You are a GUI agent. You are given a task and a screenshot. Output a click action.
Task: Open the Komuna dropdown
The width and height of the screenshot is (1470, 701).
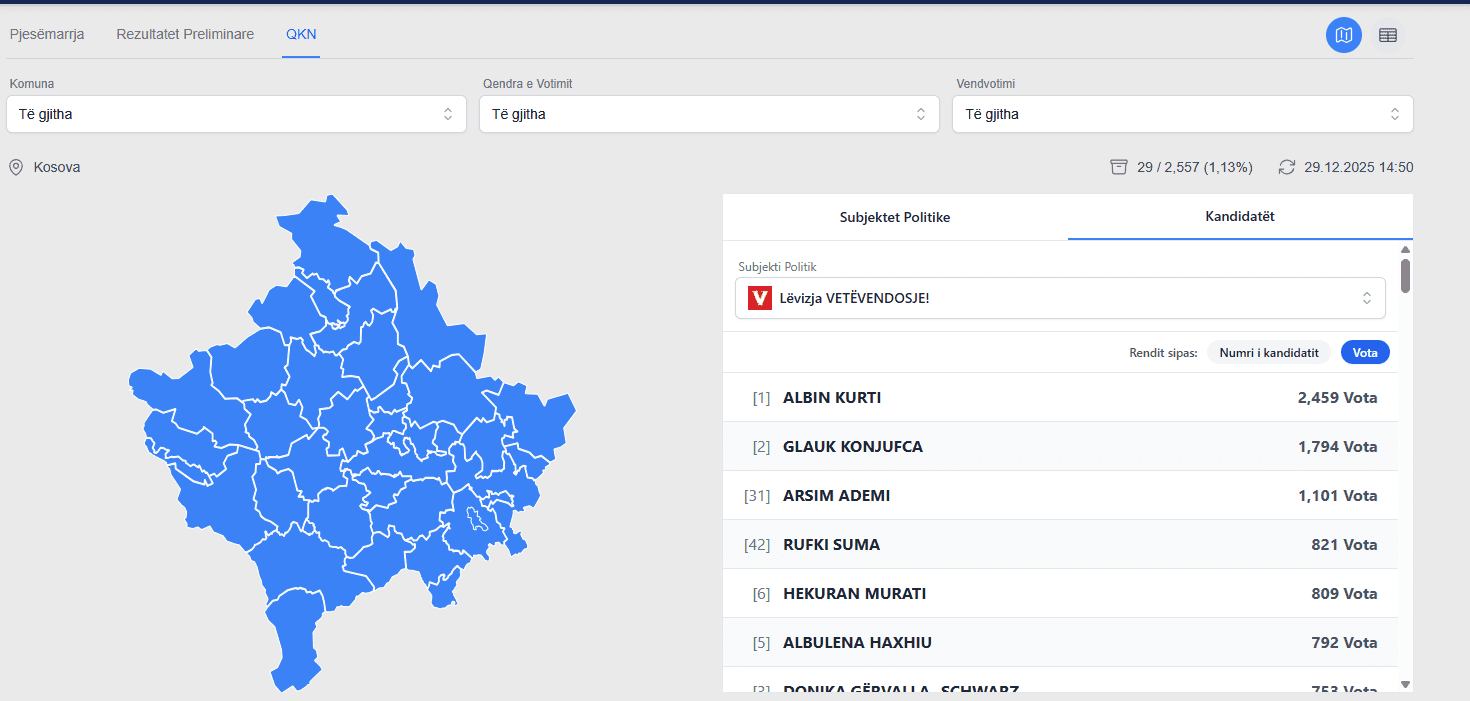[x=236, y=114]
